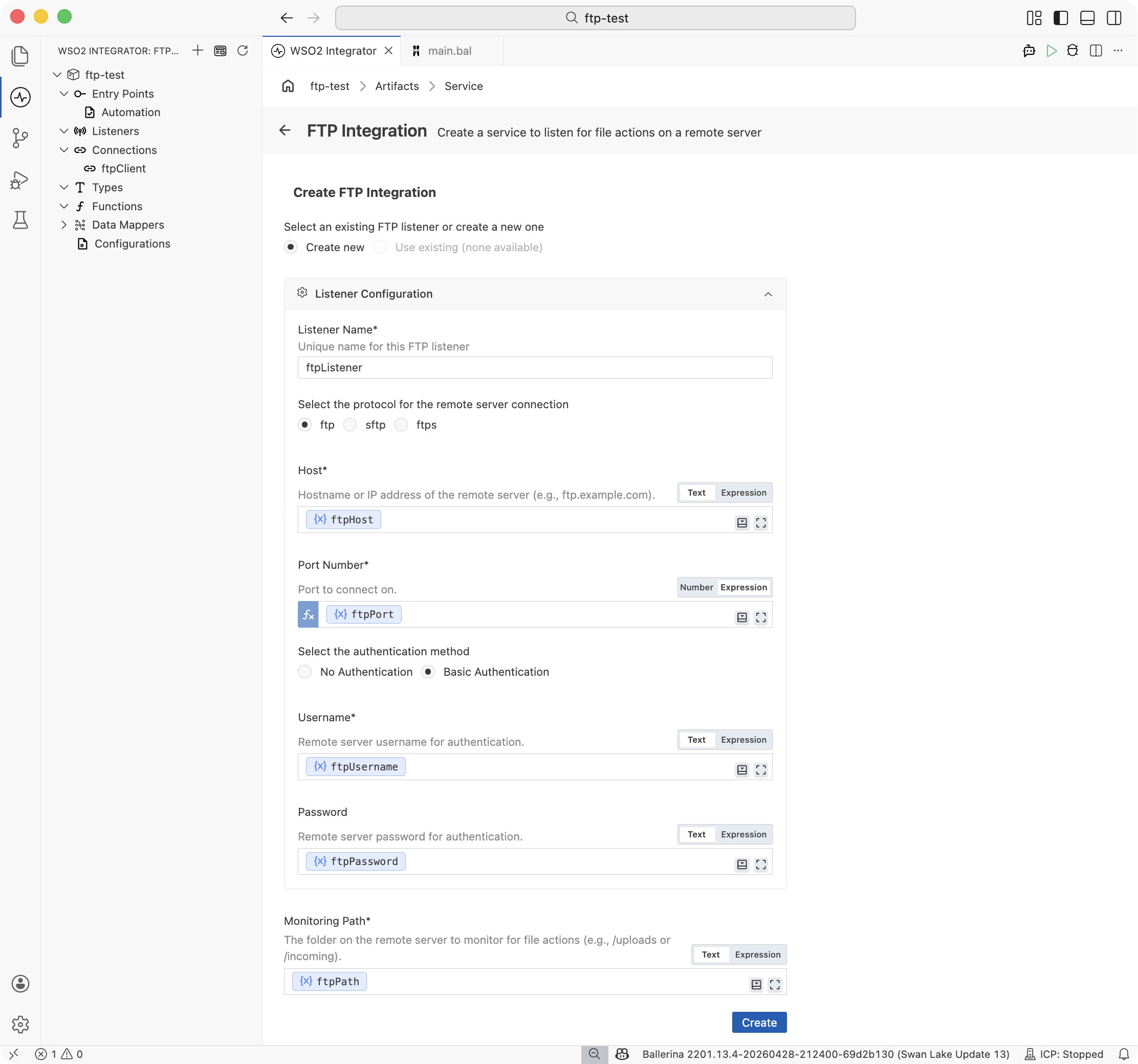Expand the Username field editor to fullscreen
1138x1064 pixels.
(x=761, y=770)
